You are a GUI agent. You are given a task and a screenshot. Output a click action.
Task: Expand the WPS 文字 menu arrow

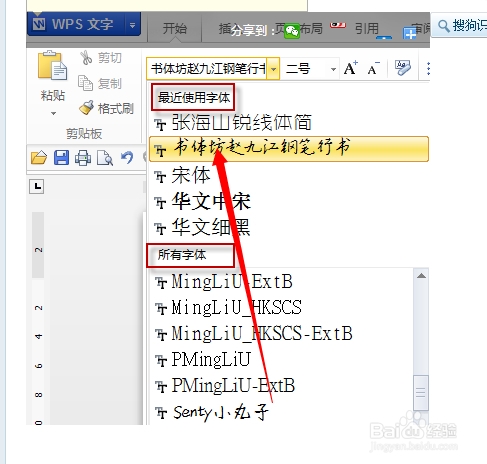pos(133,24)
